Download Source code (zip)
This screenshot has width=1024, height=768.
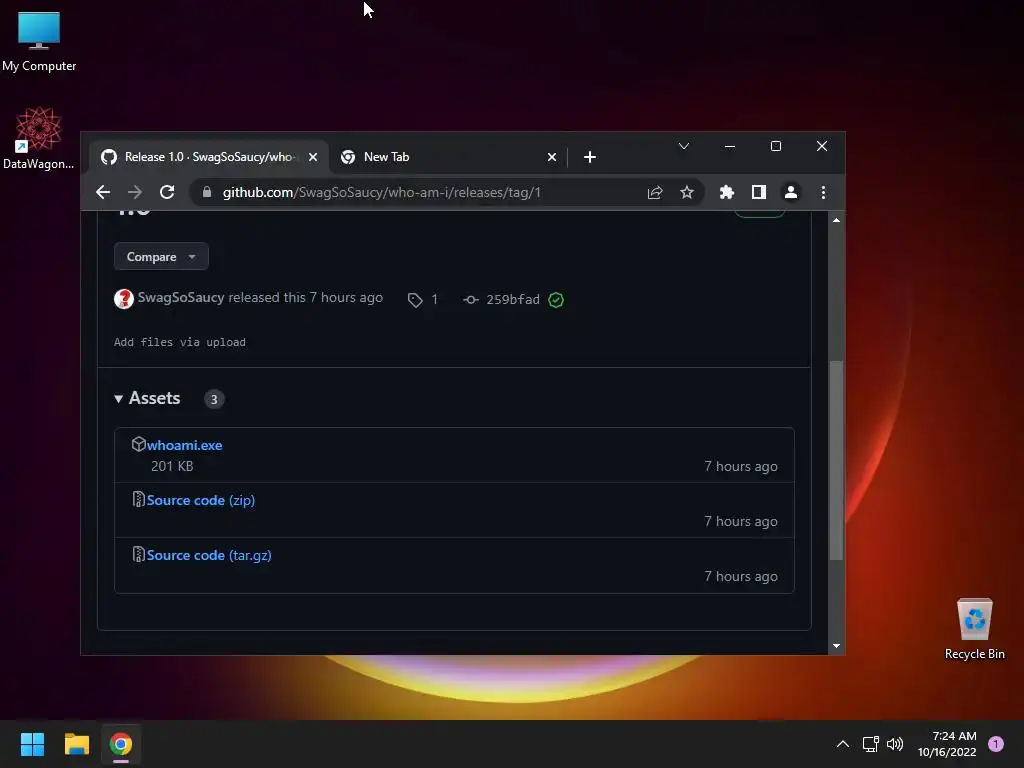(200, 500)
